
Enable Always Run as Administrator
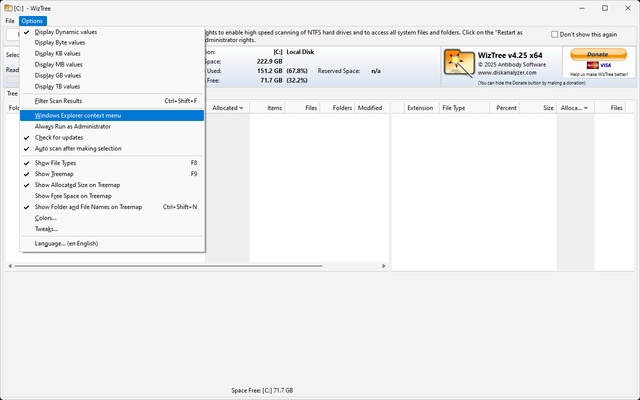(112, 127)
